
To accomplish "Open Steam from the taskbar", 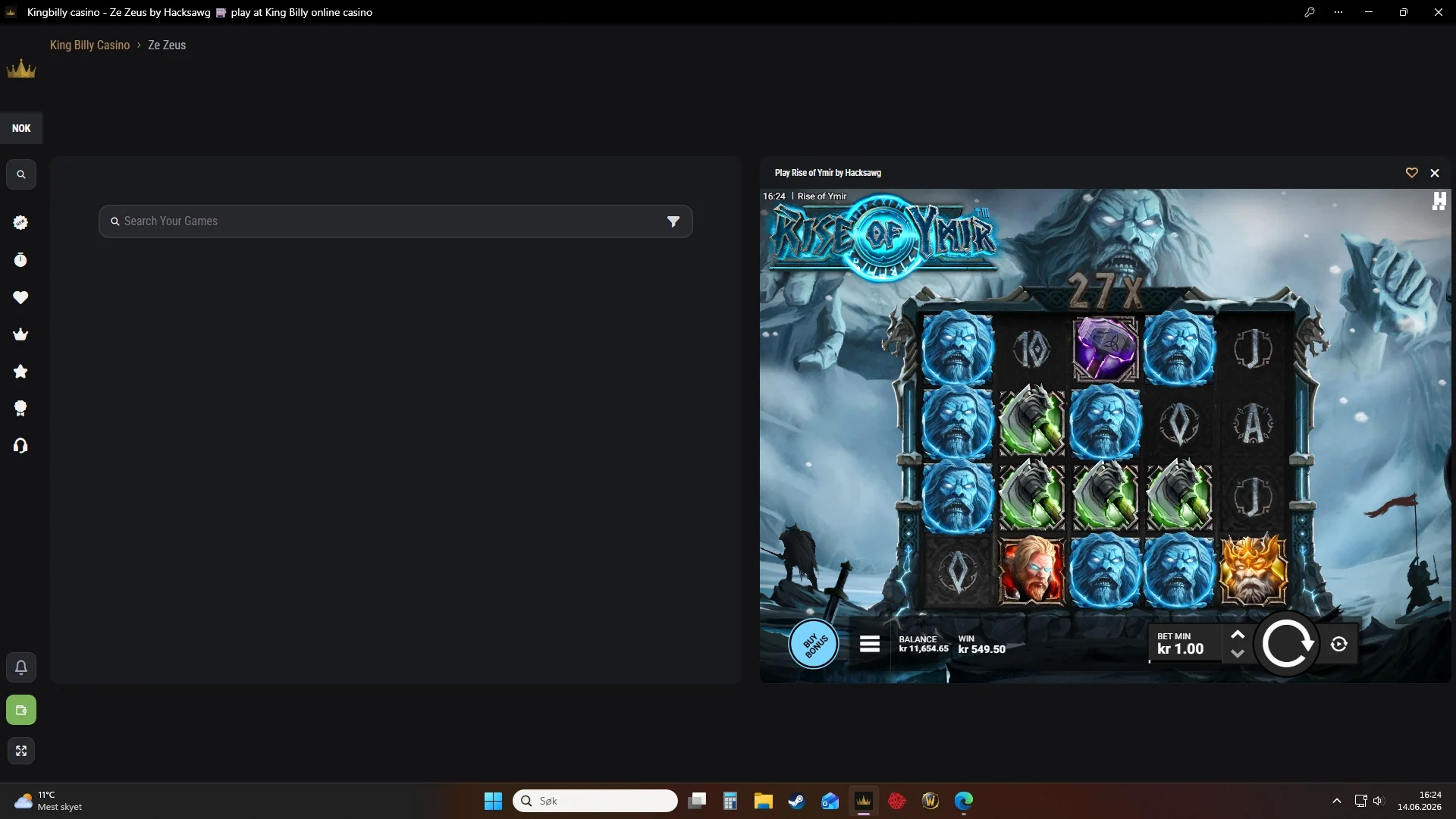I will 796,801.
